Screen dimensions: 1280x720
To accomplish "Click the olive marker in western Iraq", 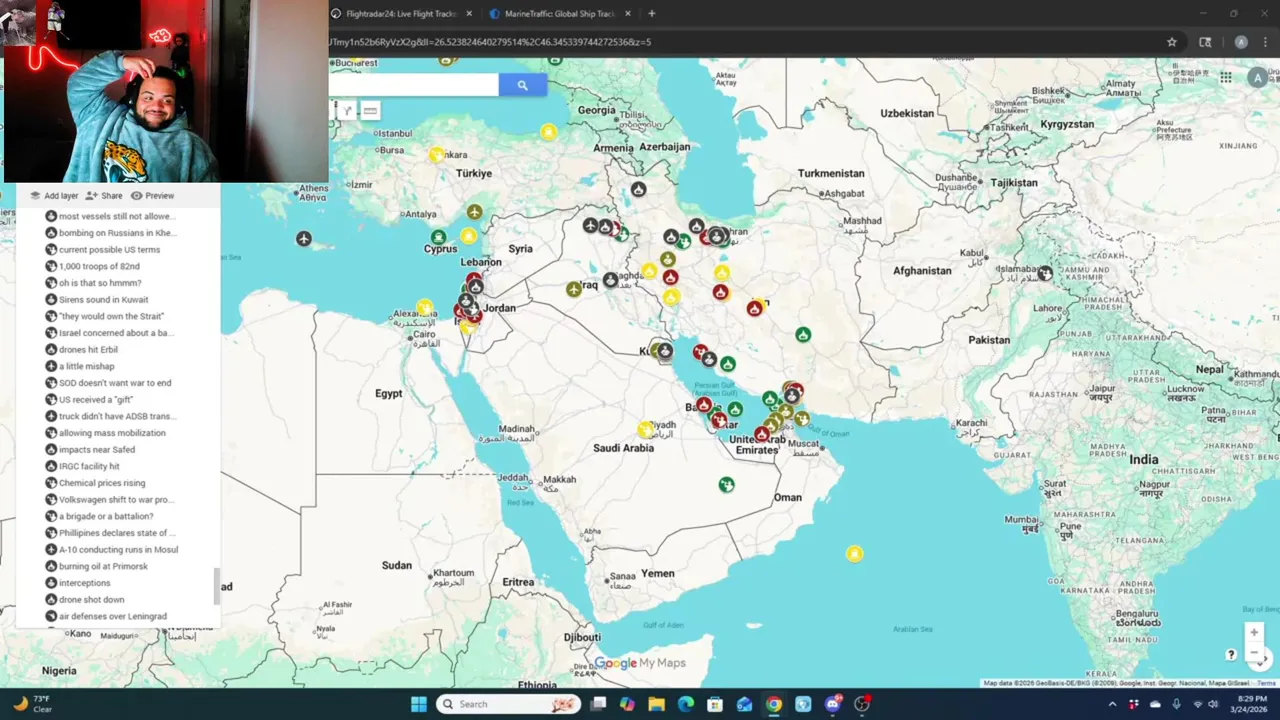I will (x=573, y=289).
